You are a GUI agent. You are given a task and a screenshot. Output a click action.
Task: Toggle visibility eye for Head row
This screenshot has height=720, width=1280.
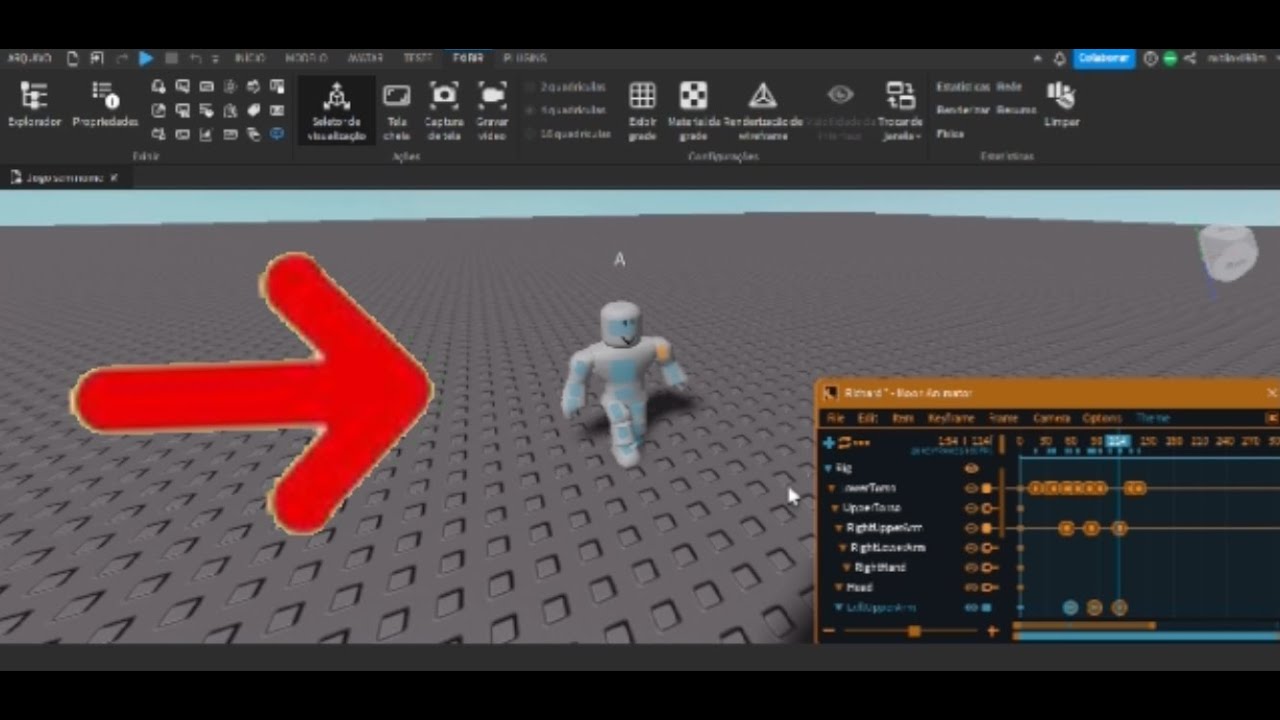point(970,587)
